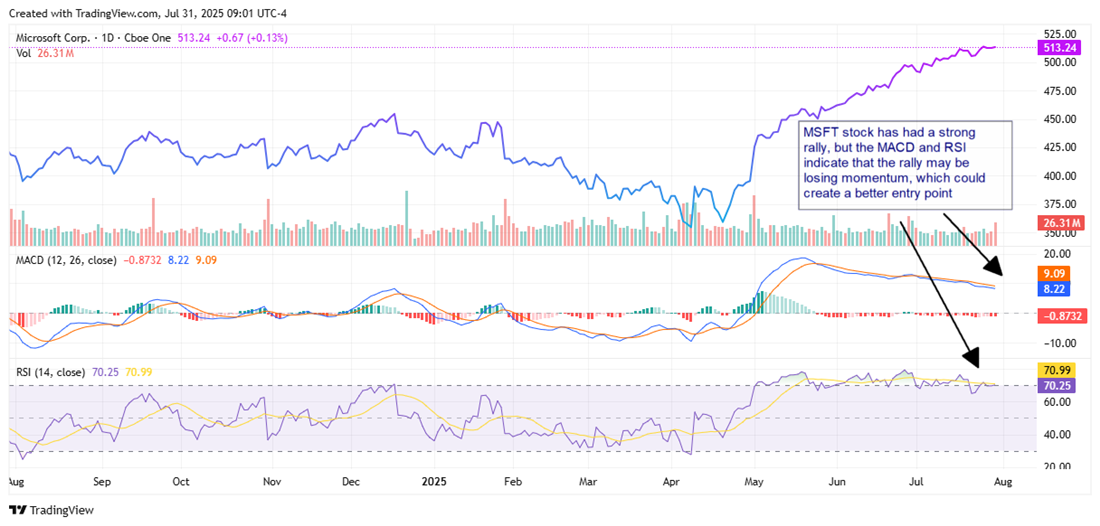Image resolution: width=1100 pixels, height=526 pixels.
Task: Click the orange 9.09 MACD signal tag
Action: click(1057, 273)
